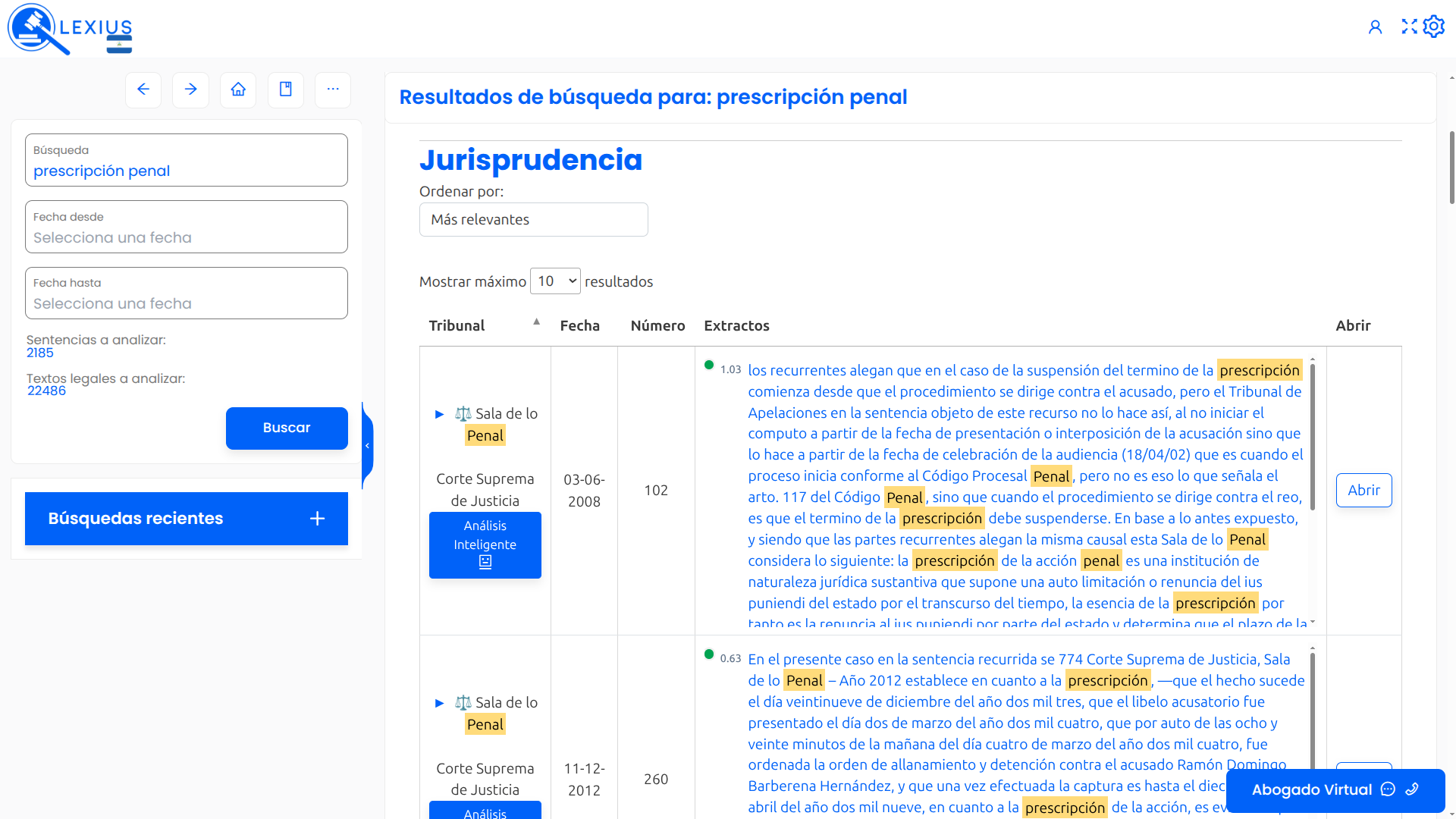Collapse the search sidebar with the chevron

coord(368,445)
